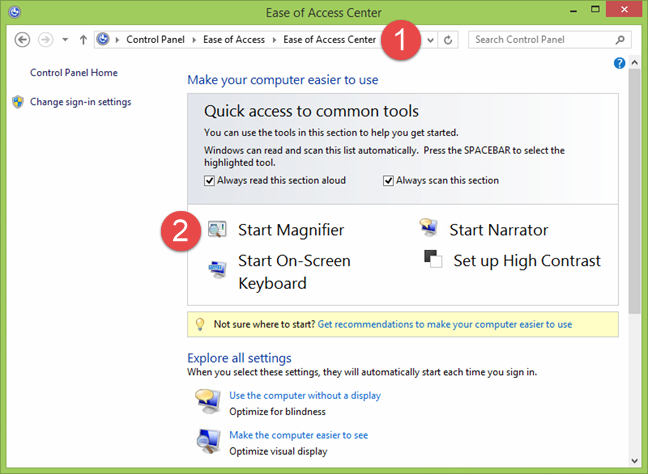Click the Back navigation arrow
This screenshot has width=648, height=474.
tap(22, 40)
